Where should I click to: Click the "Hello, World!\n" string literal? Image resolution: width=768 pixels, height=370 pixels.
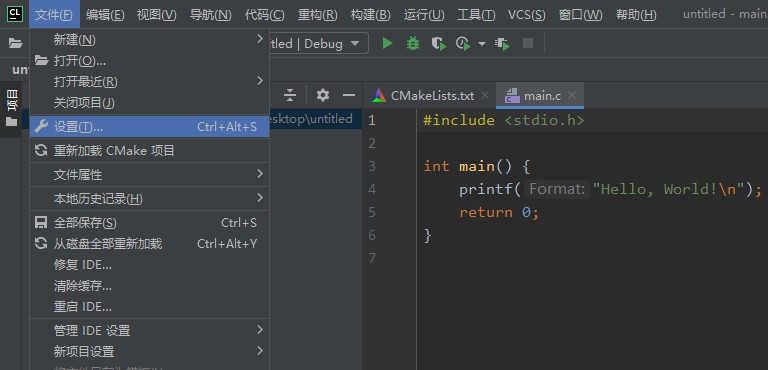point(669,189)
